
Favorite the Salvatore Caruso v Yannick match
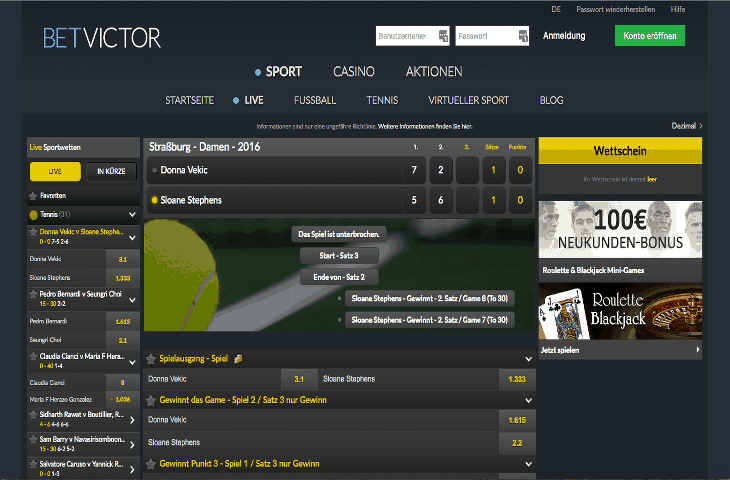33,464
